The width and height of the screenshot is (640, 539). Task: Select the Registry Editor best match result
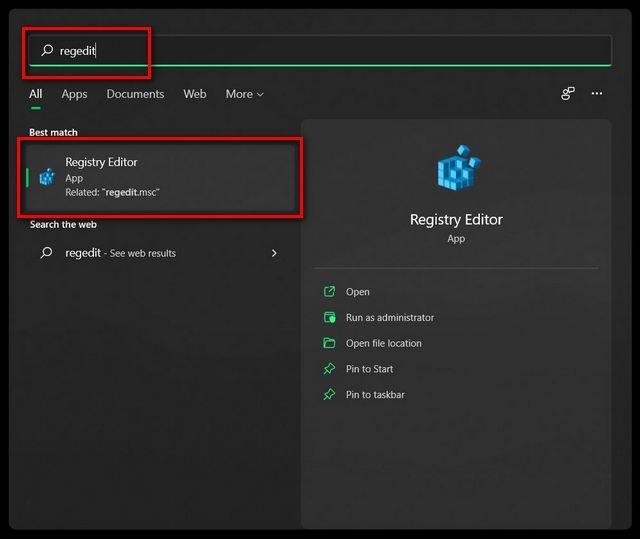(x=160, y=177)
